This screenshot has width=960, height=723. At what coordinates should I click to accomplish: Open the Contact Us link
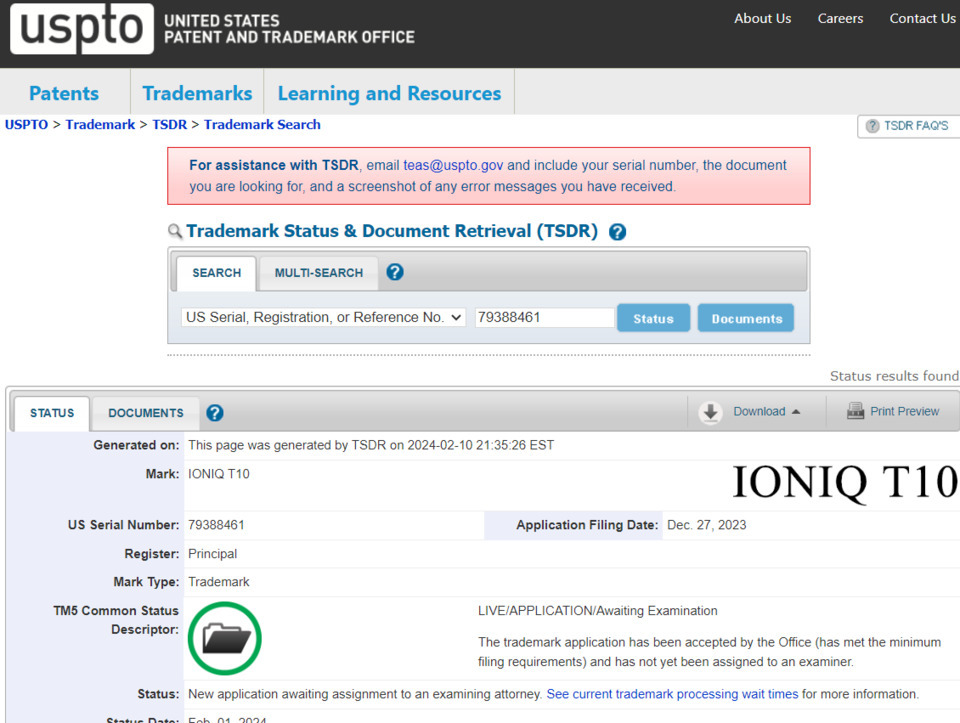pyautogui.click(x=923, y=18)
